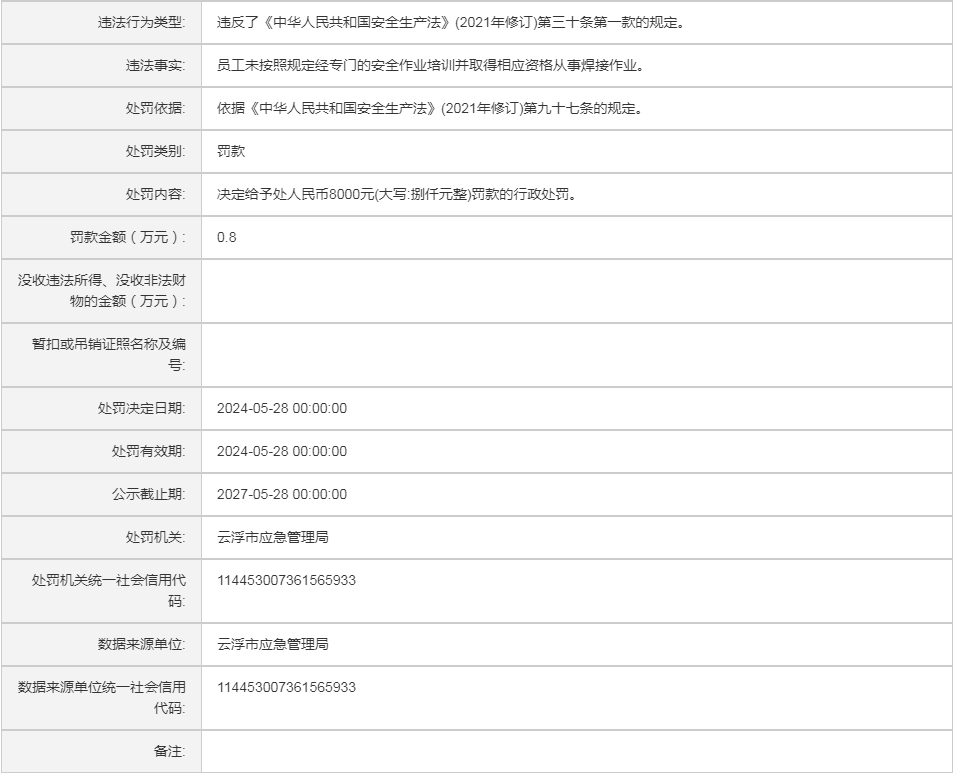This screenshot has width=954, height=774.
Task: Click the 暂扣或吊销证照名称及编号 label
Action: tap(108, 355)
